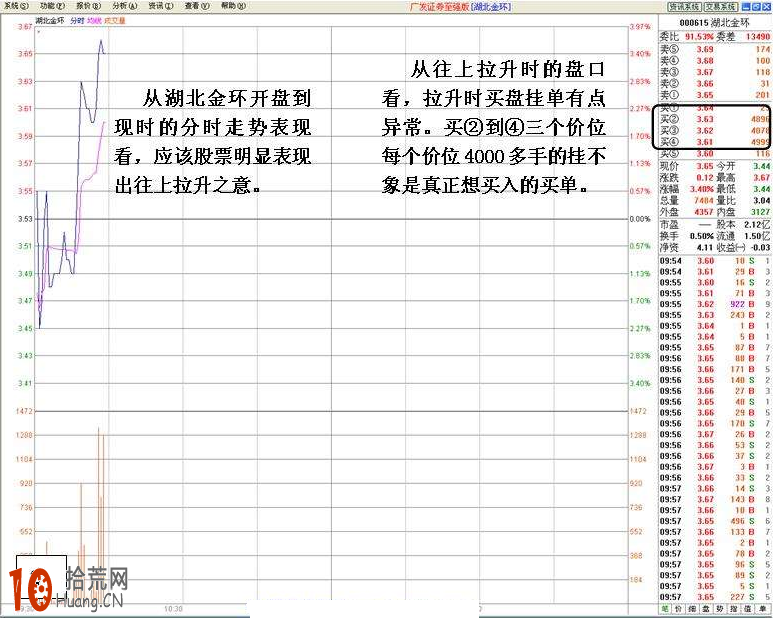Screen dimensions: 773x618
Task: Select the 买⑤ 3.60 order row
Action: click(x=715, y=154)
